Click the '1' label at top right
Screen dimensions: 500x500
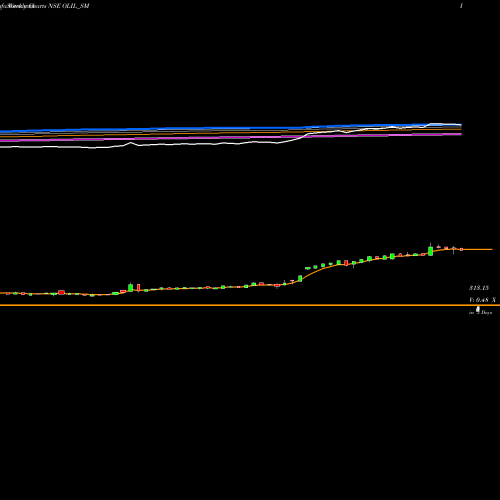(x=461, y=6)
